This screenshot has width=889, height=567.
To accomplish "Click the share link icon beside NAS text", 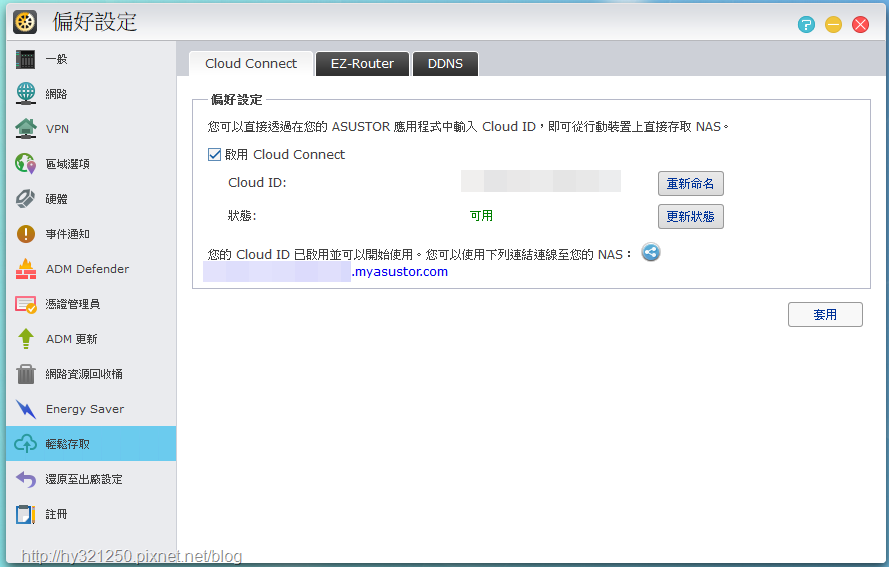I will [x=651, y=252].
